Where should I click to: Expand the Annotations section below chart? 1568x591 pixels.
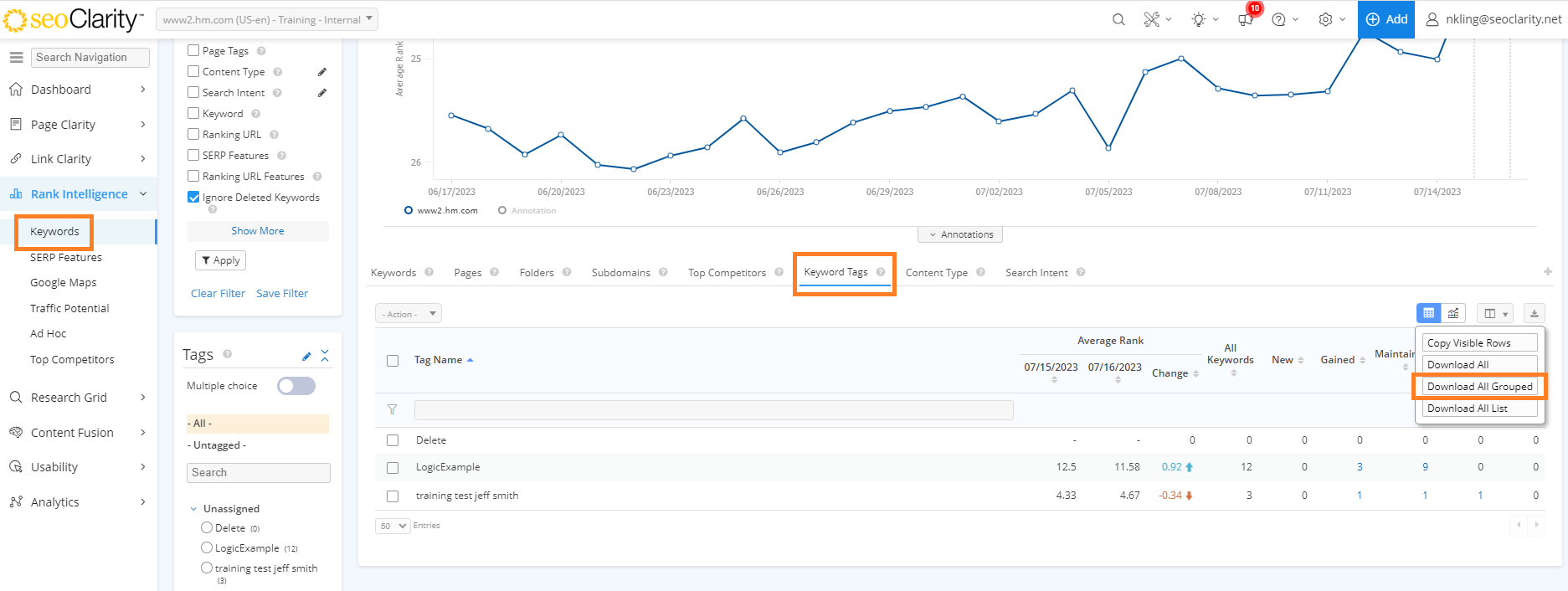point(960,234)
